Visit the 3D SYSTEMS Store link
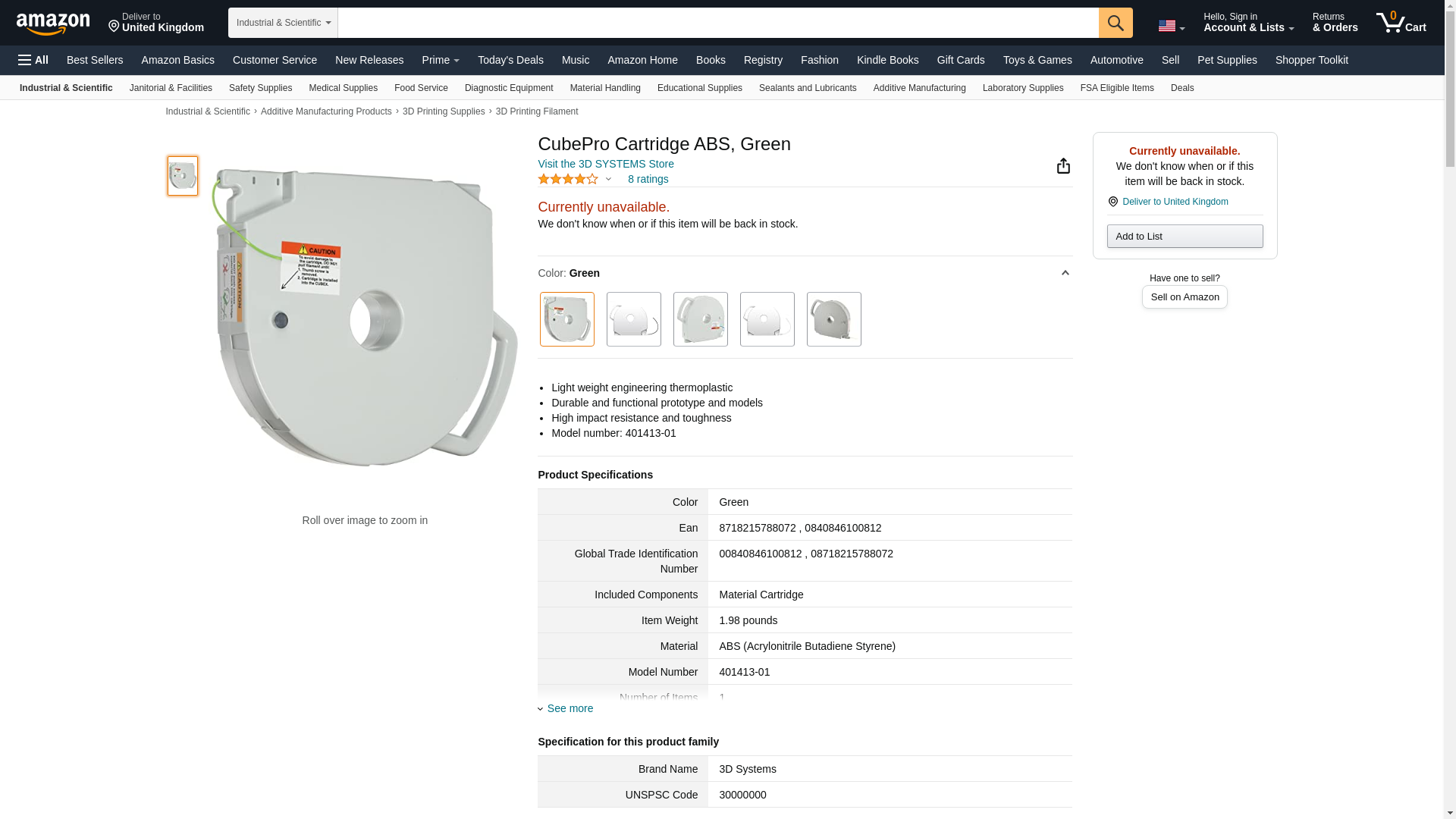 click(605, 164)
